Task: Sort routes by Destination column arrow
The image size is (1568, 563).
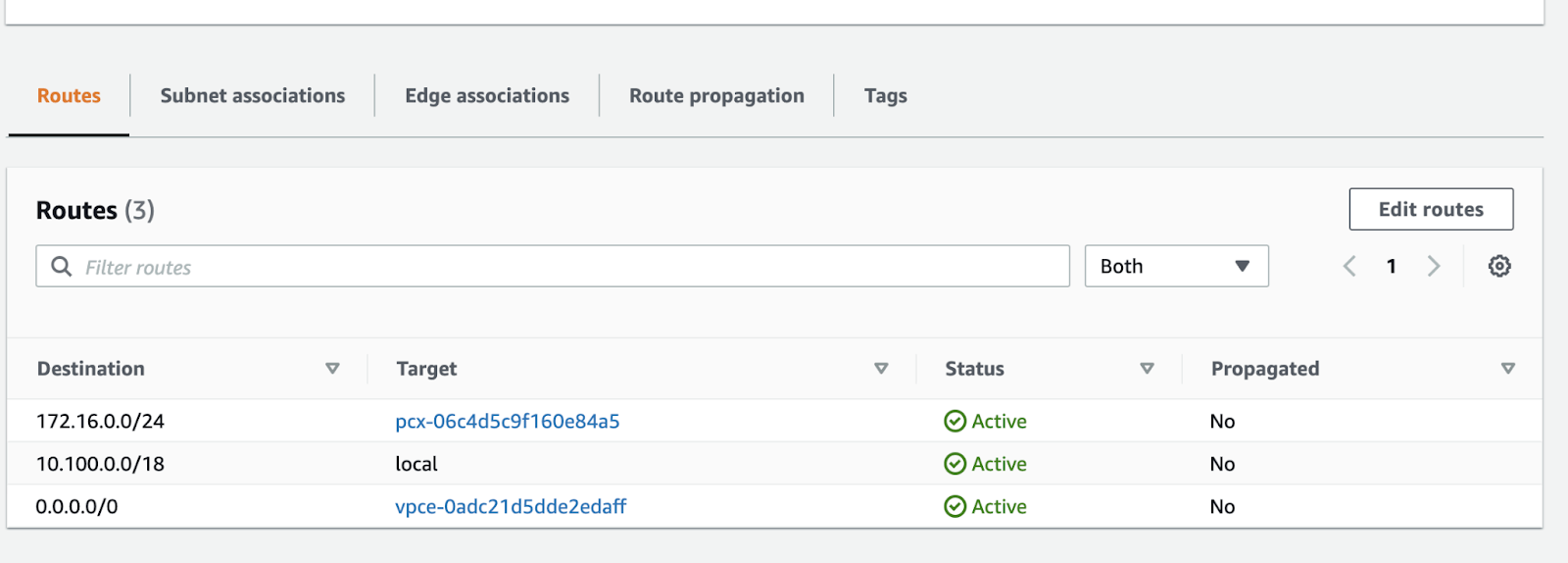Action: [332, 369]
